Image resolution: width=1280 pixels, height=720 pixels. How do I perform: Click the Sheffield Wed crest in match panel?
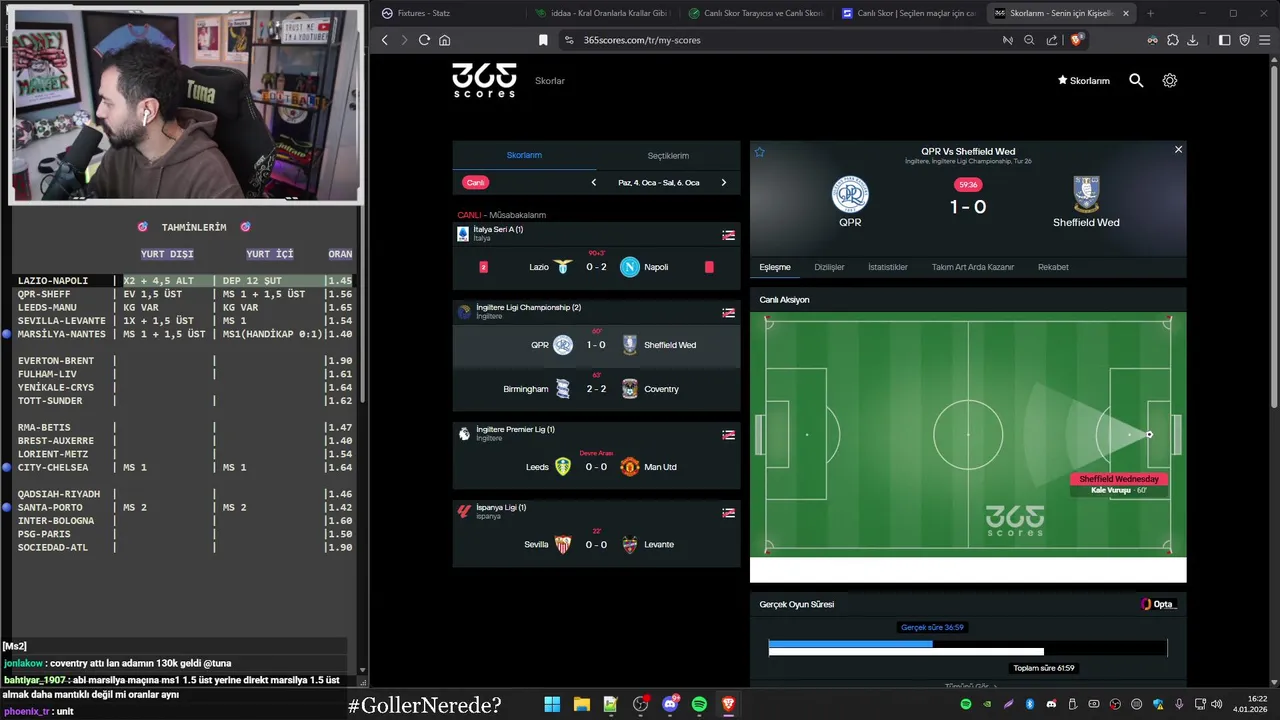click(1086, 193)
